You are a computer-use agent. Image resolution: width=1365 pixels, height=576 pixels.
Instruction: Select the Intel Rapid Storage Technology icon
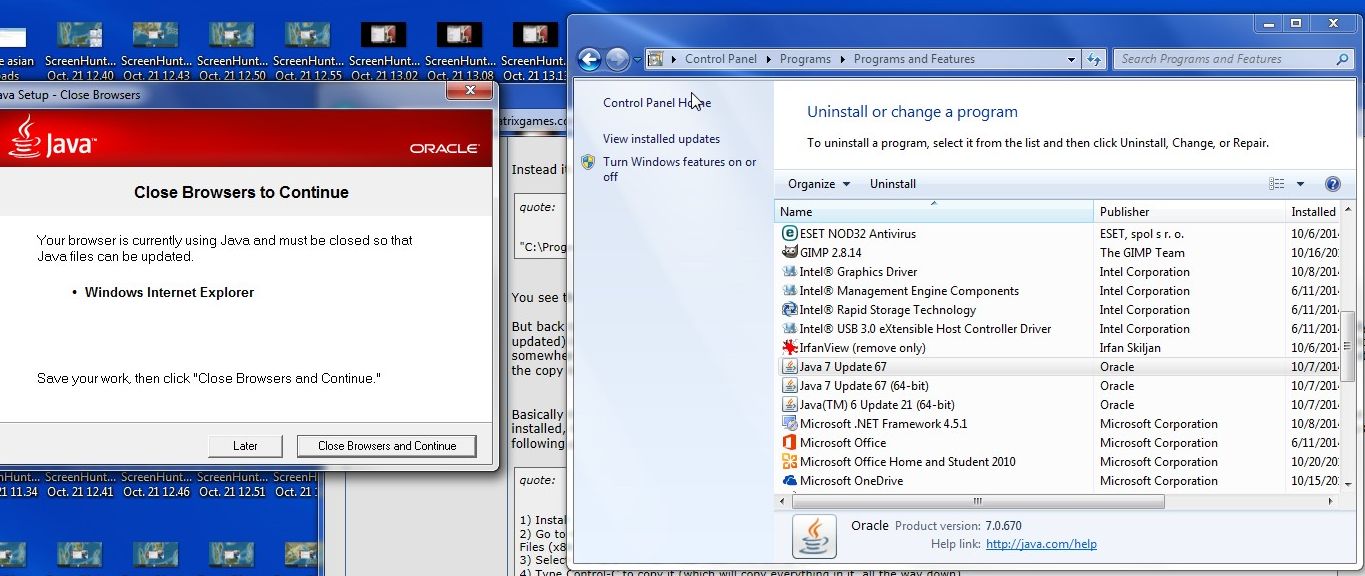(790, 309)
